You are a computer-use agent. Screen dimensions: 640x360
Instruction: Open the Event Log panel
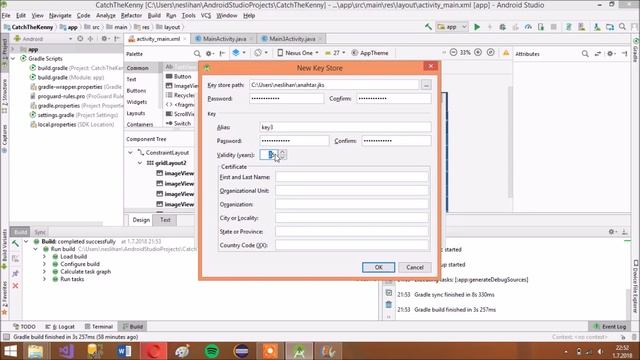coord(610,327)
